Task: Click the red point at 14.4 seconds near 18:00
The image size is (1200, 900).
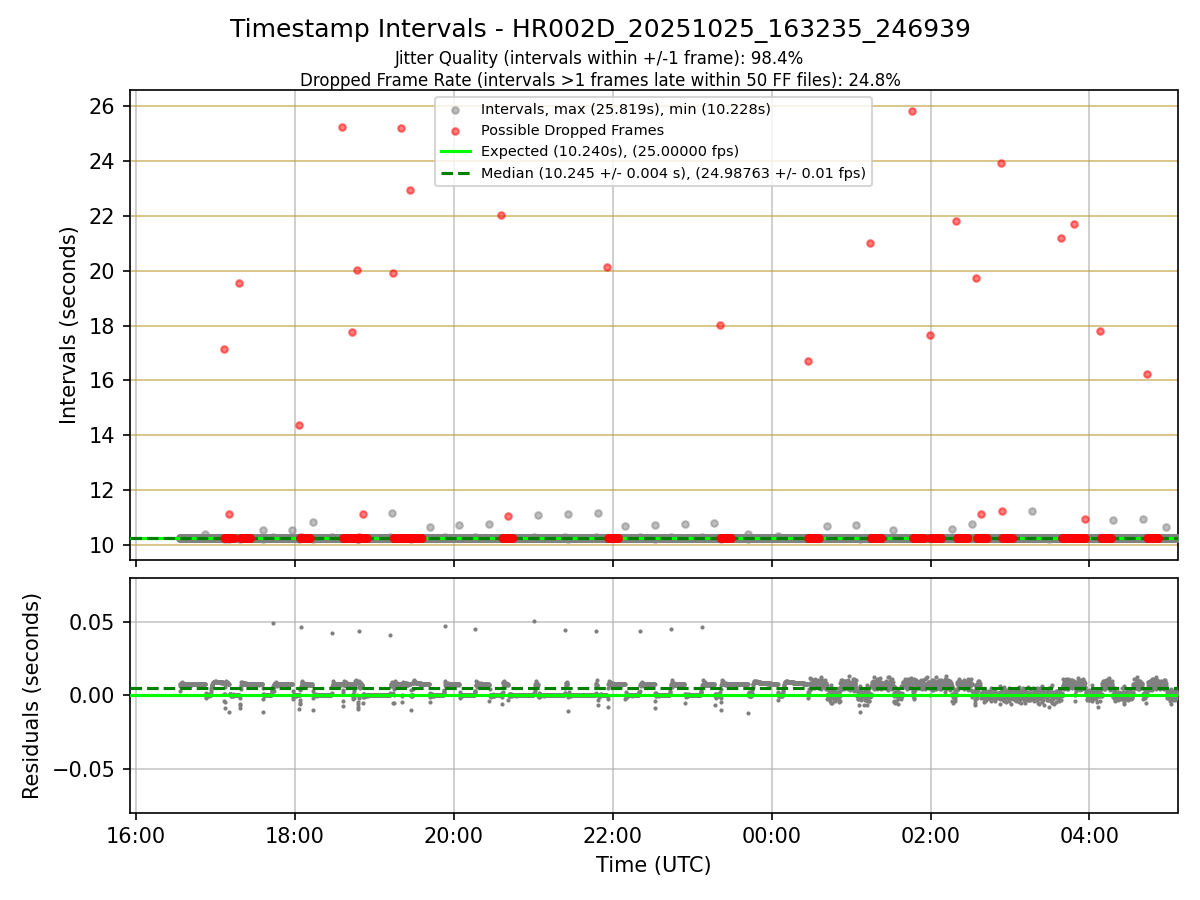Action: coord(299,425)
